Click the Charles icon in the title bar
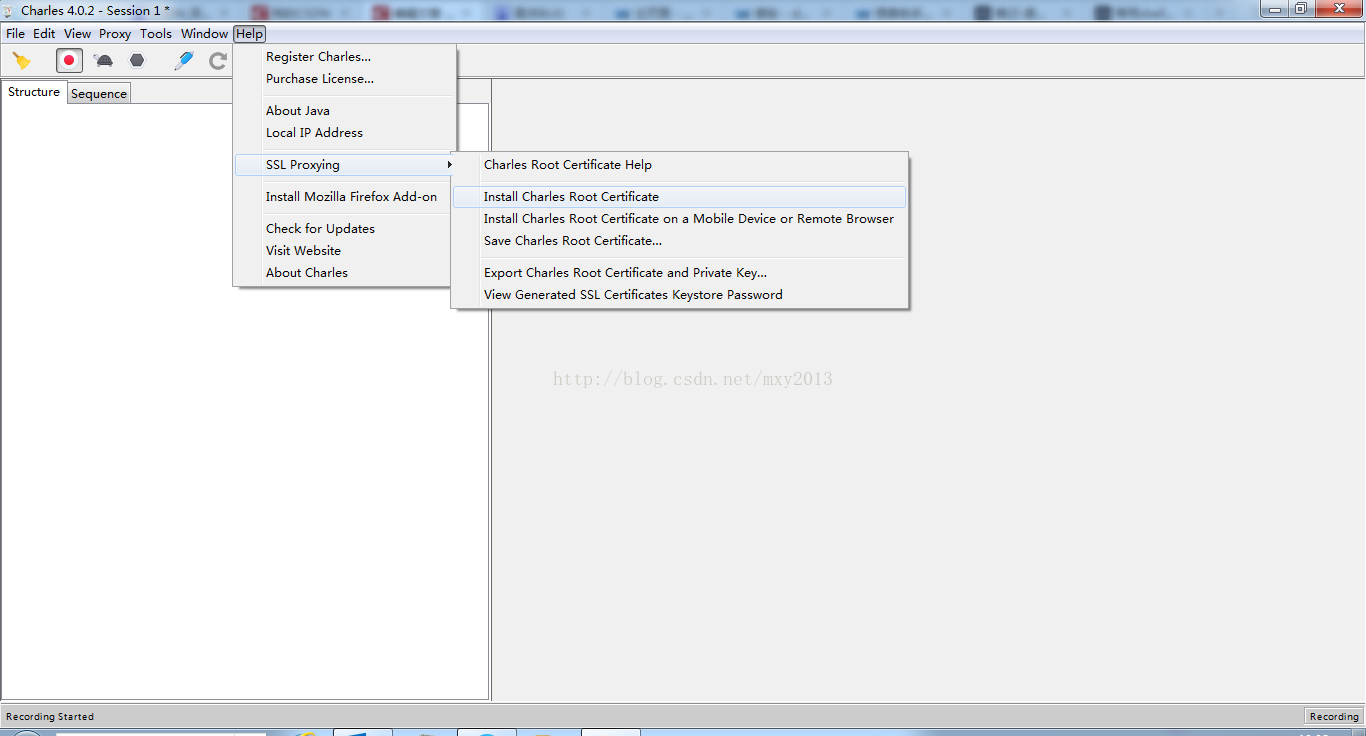The image size is (1366, 736). coord(10,10)
